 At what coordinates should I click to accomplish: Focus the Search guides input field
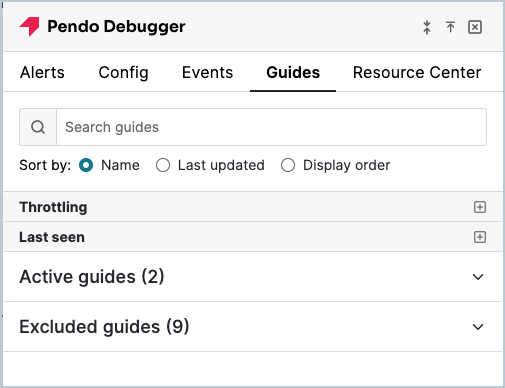pyautogui.click(x=271, y=127)
